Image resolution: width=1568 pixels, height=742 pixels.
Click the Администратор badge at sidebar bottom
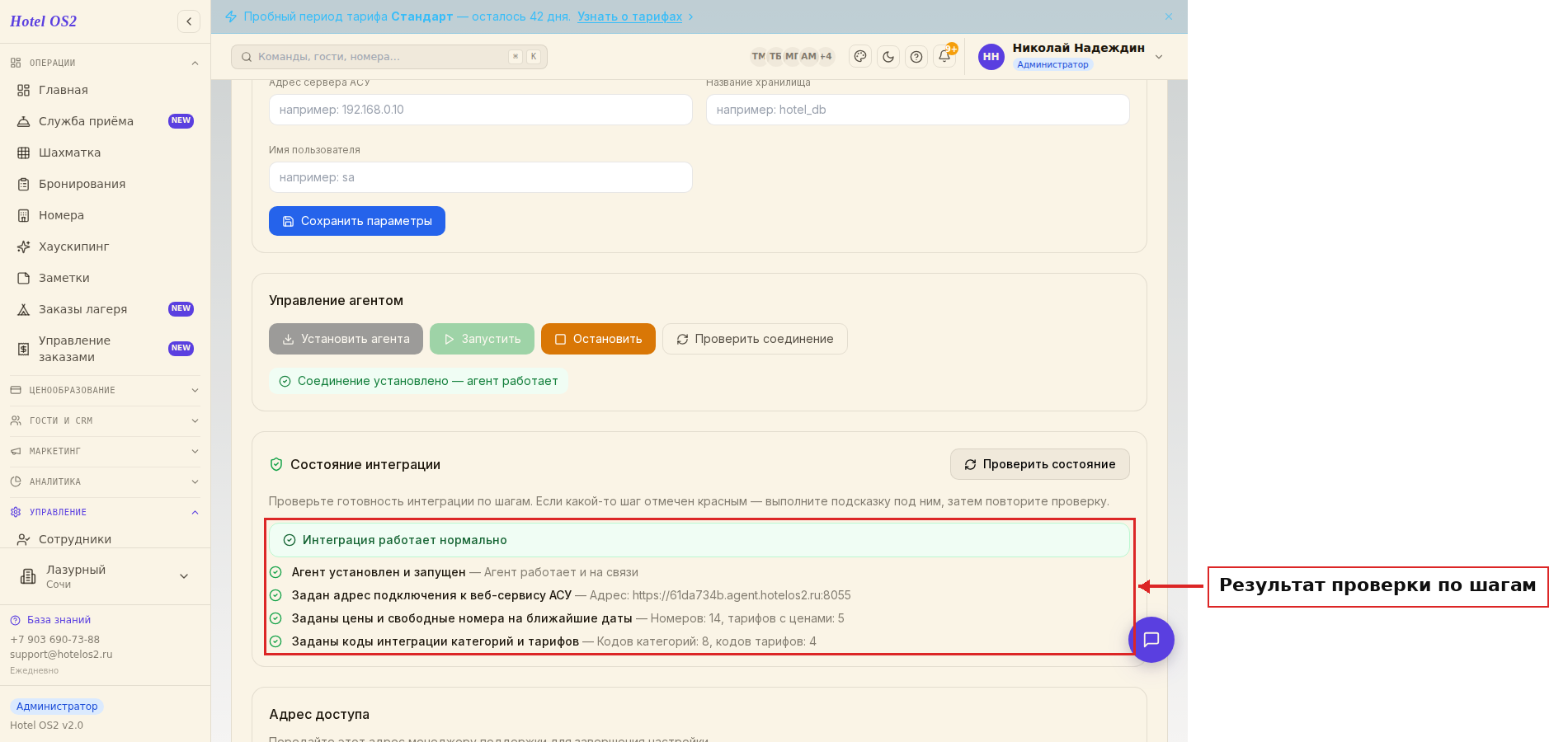[57, 707]
